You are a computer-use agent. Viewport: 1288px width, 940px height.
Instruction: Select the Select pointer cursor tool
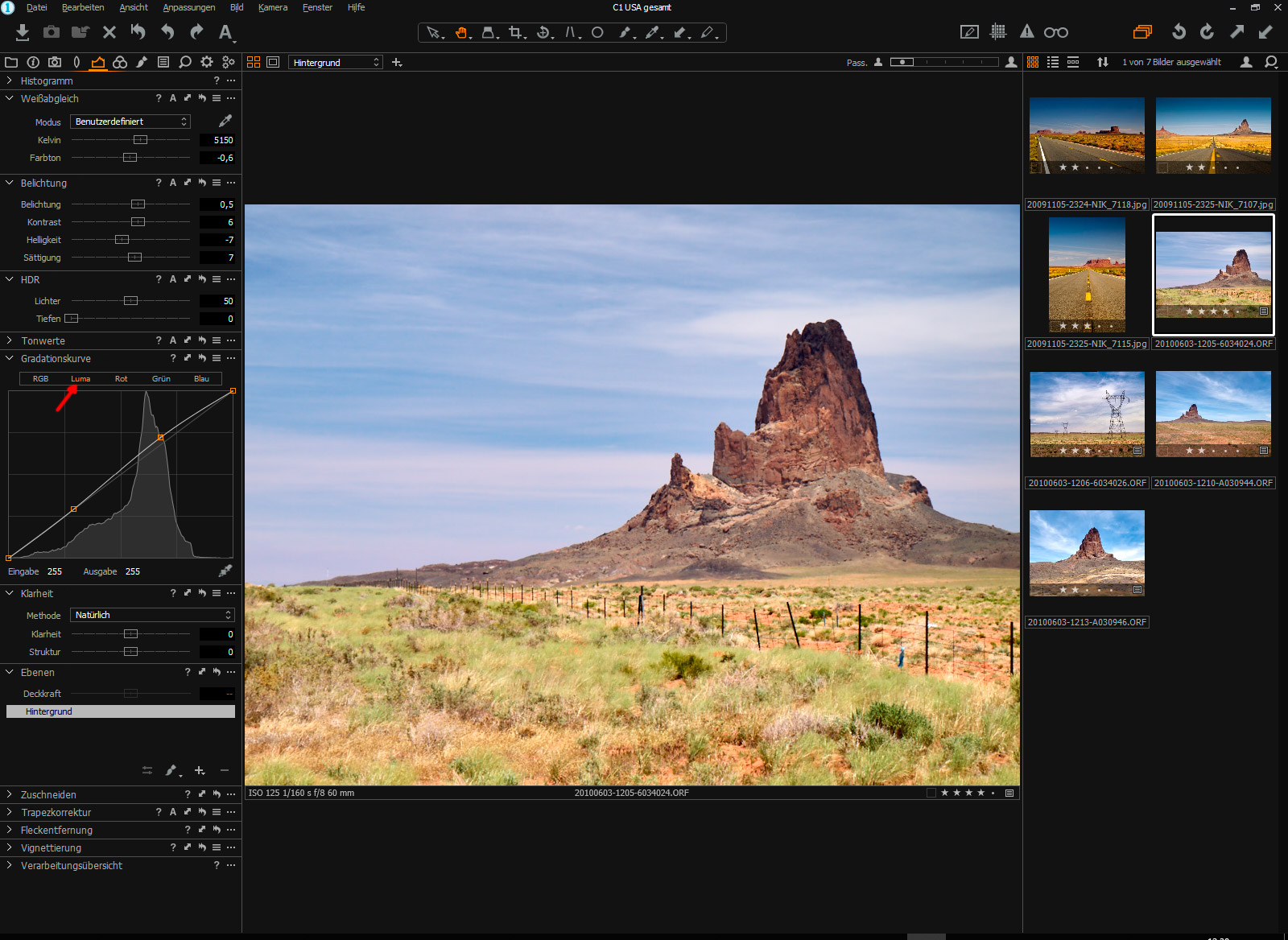coord(434,33)
